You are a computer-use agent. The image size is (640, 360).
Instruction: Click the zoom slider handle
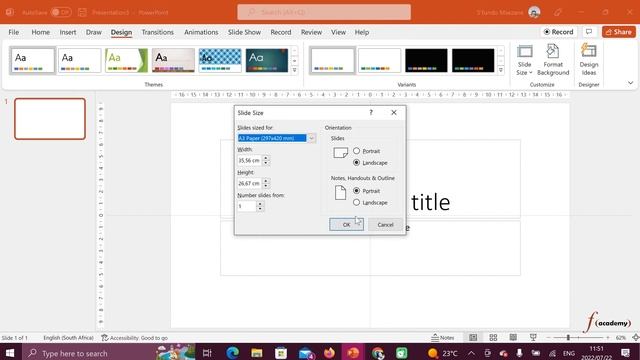568,338
